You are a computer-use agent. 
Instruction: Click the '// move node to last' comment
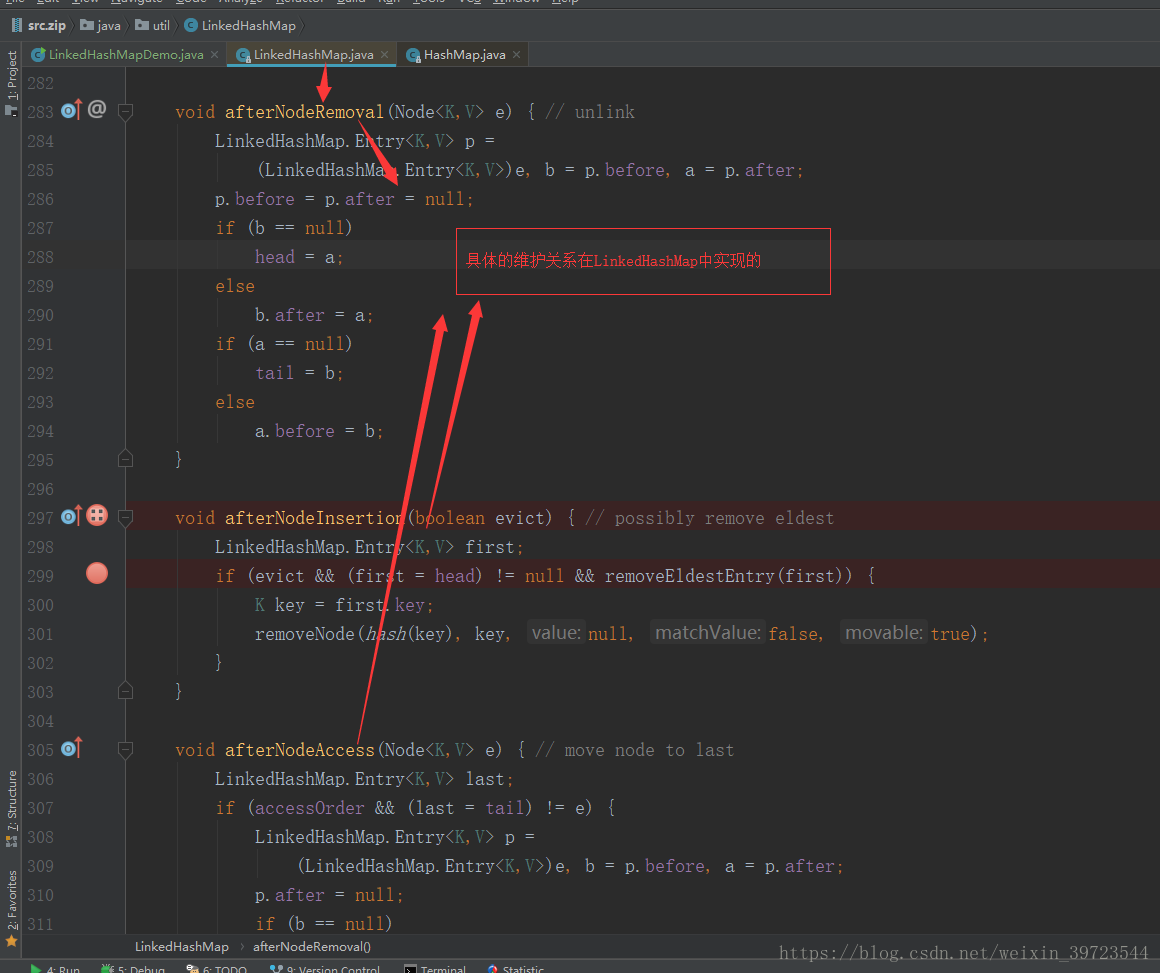635,750
